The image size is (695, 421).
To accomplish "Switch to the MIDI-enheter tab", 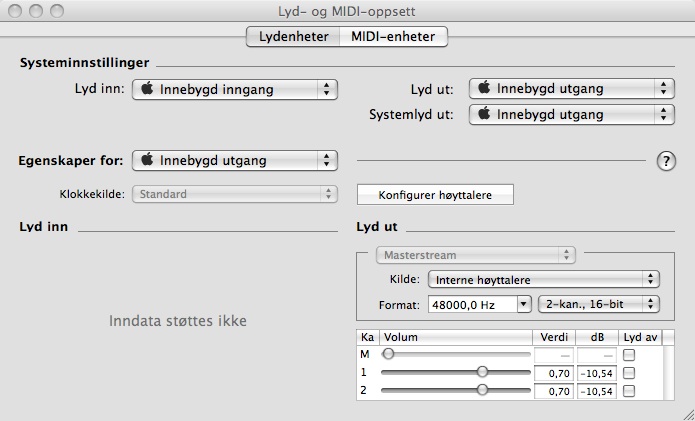I will click(x=393, y=36).
